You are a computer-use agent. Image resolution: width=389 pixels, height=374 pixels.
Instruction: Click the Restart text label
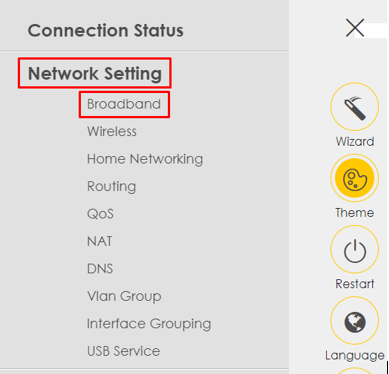coord(355,284)
